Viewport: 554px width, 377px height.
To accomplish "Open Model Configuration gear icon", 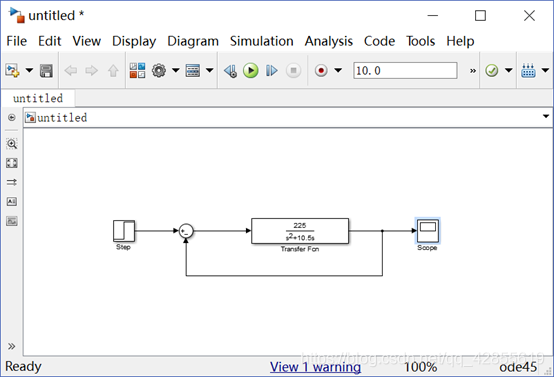I will pyautogui.click(x=159, y=70).
